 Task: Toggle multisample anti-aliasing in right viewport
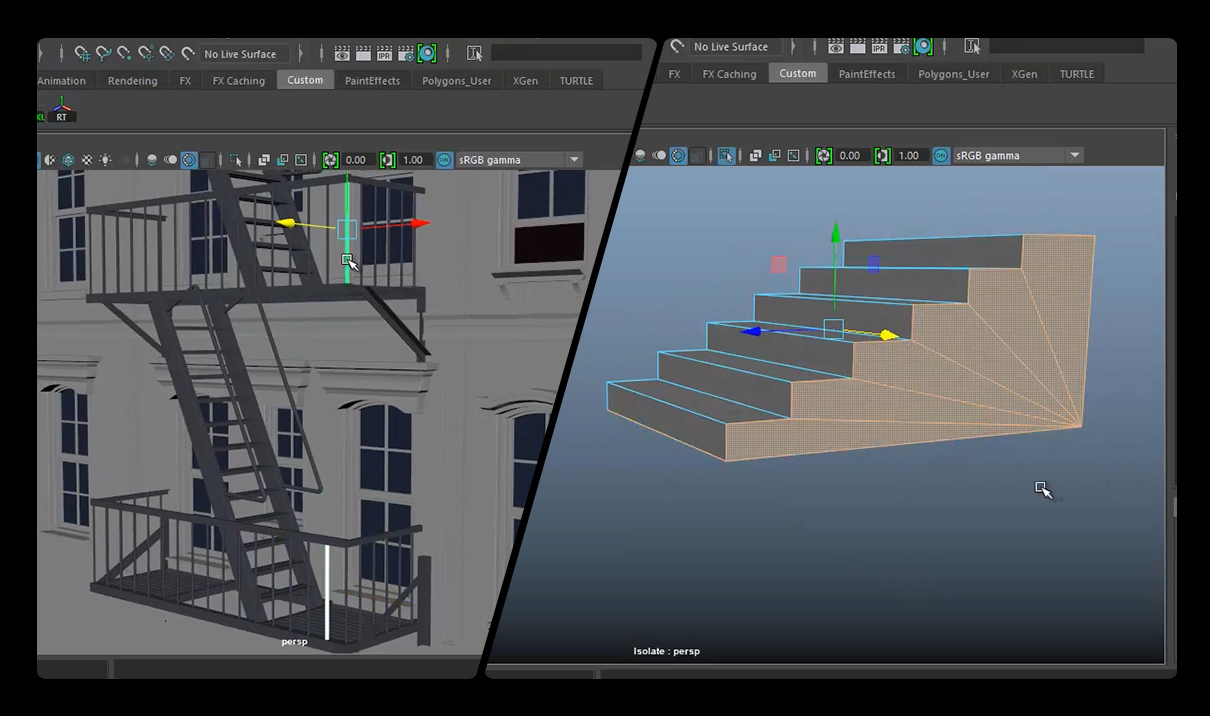coord(678,155)
